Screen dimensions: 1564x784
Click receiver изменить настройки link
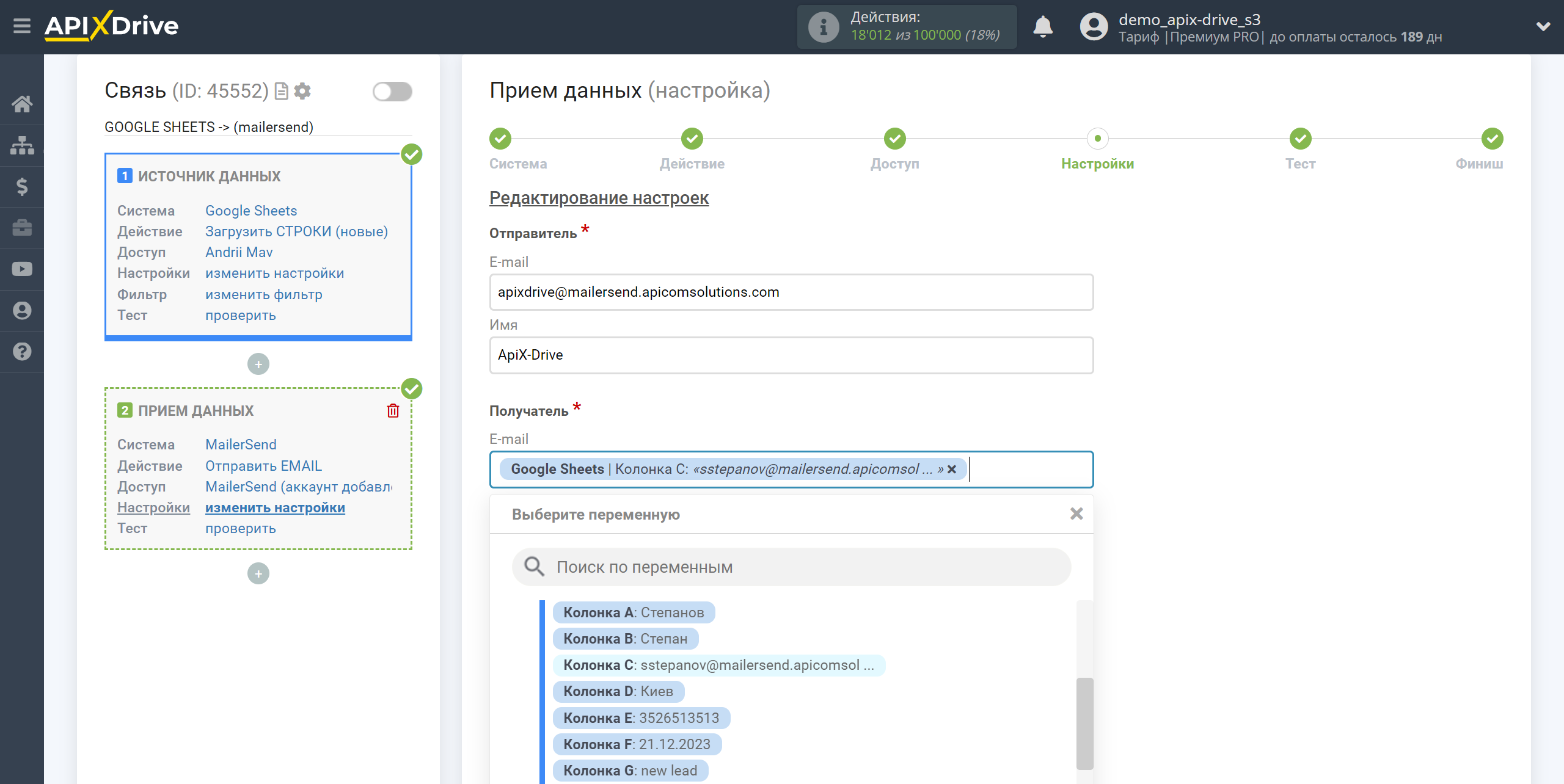coord(275,507)
